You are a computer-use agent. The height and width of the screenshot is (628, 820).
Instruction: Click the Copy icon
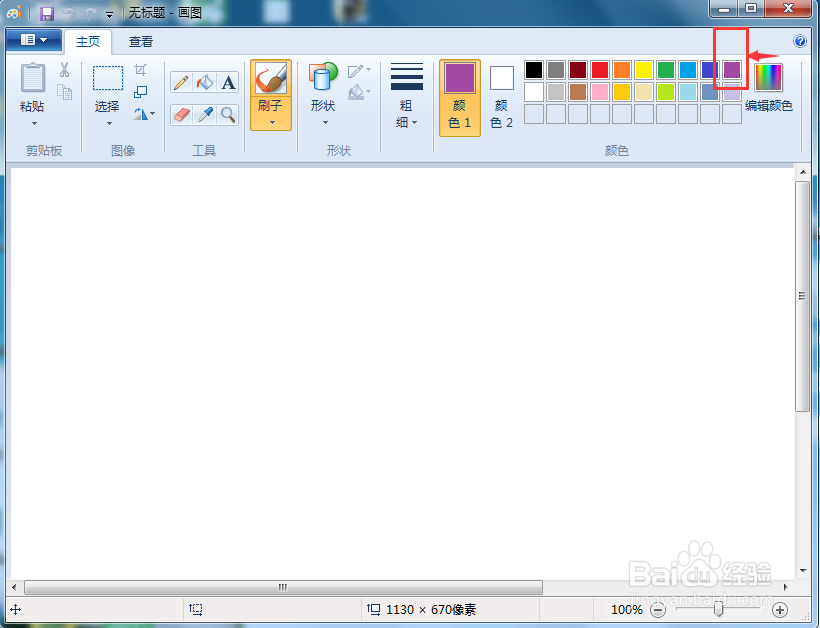click(64, 92)
